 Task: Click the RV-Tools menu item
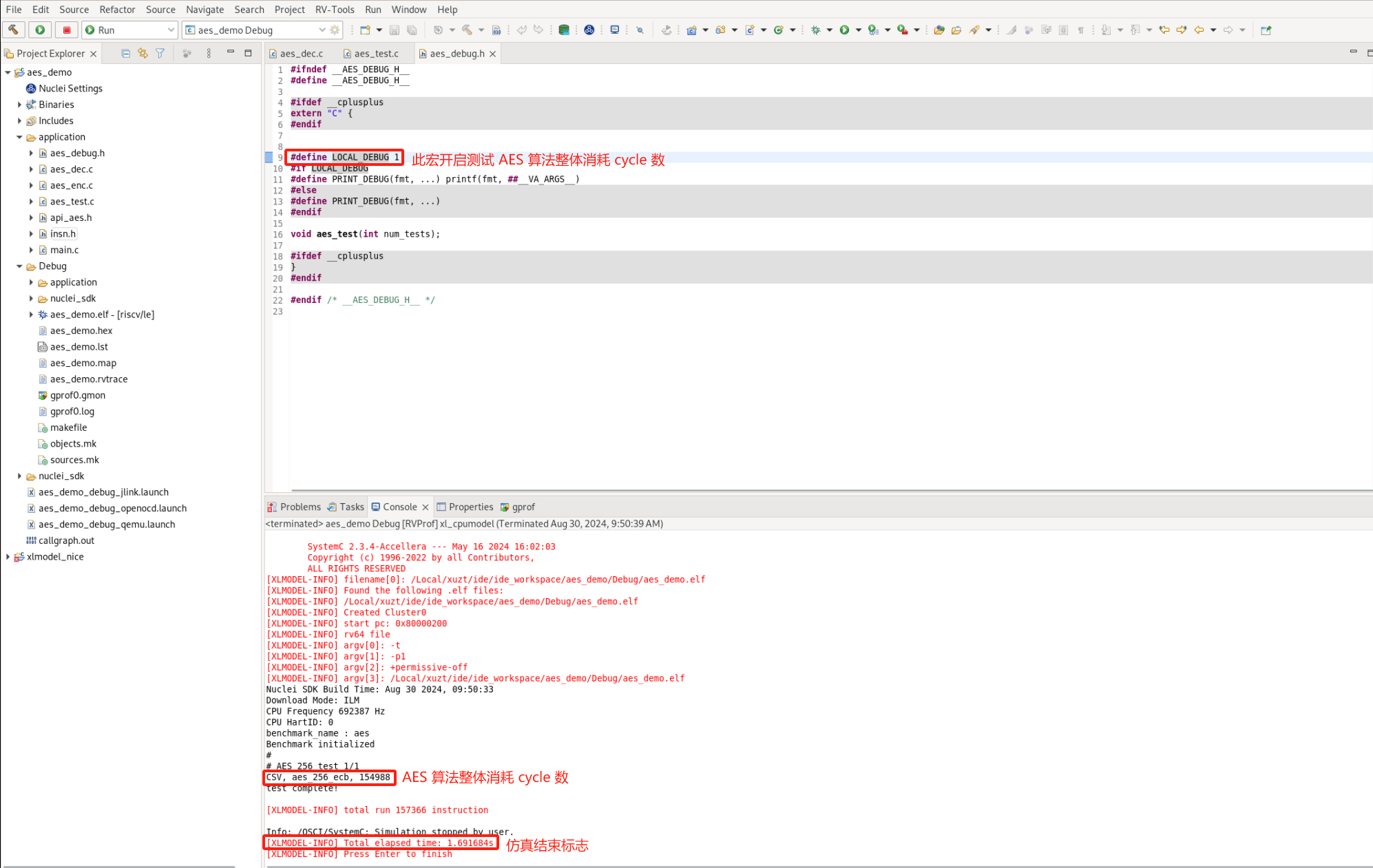337,9
